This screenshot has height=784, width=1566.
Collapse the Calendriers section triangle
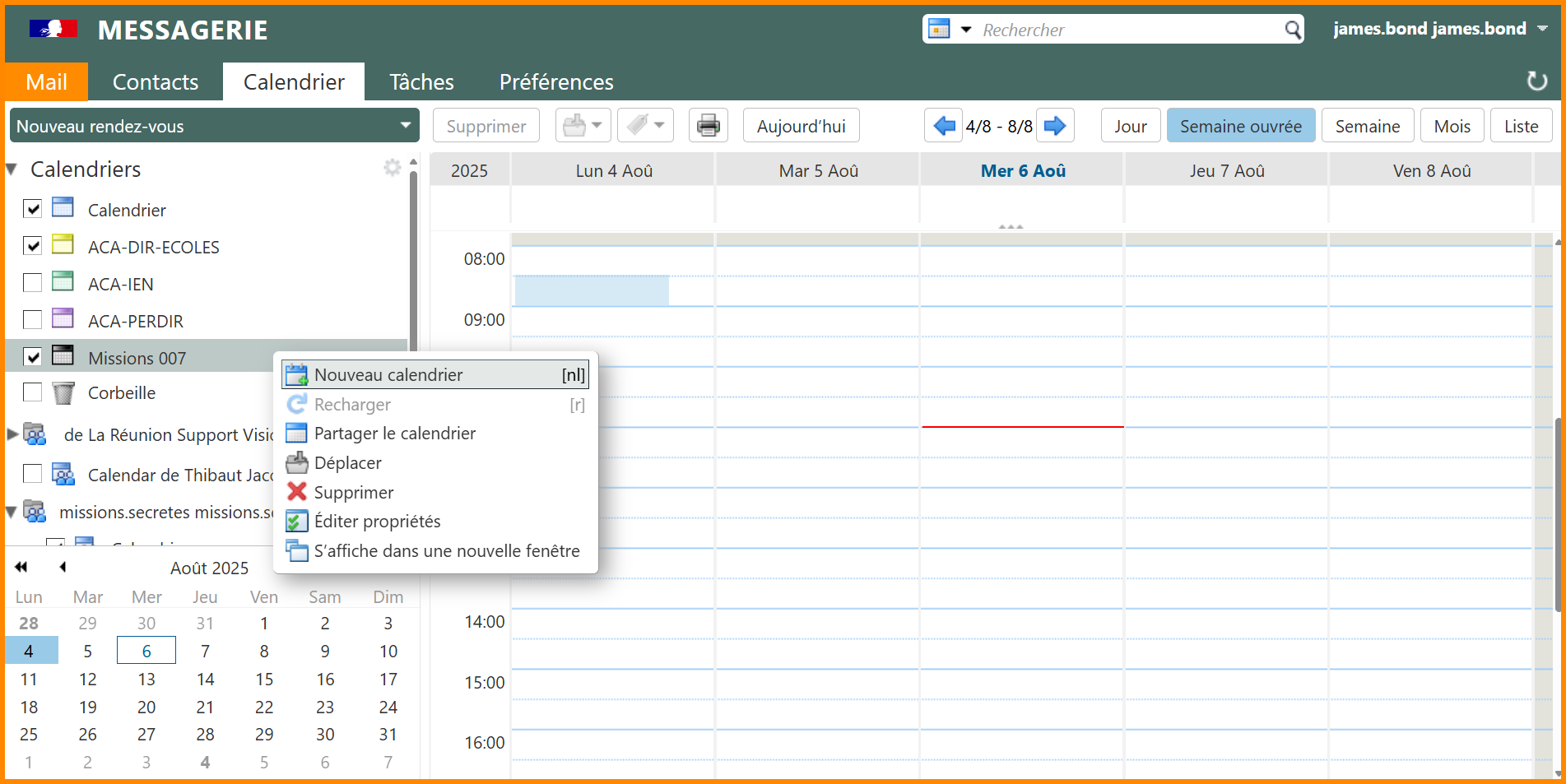pyautogui.click(x=12, y=169)
